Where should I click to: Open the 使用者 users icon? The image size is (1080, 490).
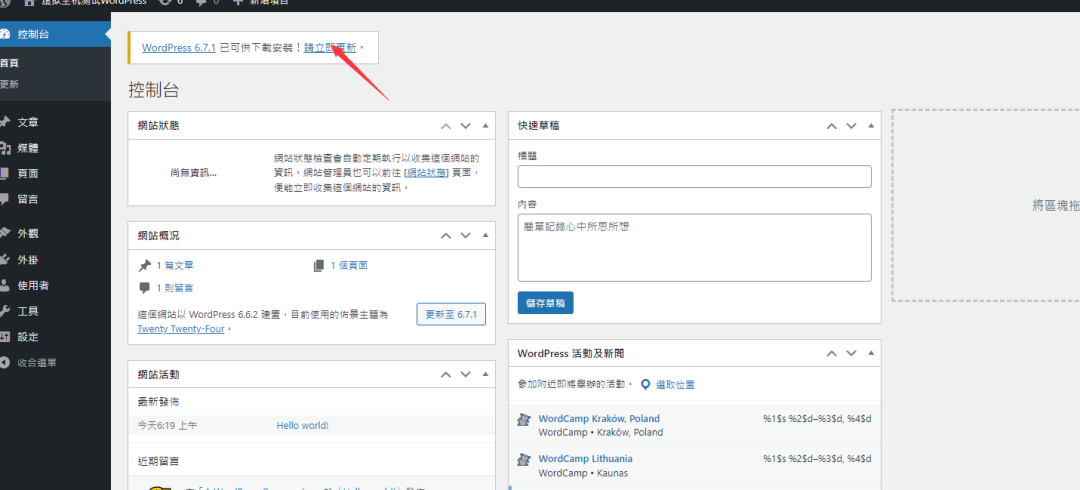coord(5,285)
